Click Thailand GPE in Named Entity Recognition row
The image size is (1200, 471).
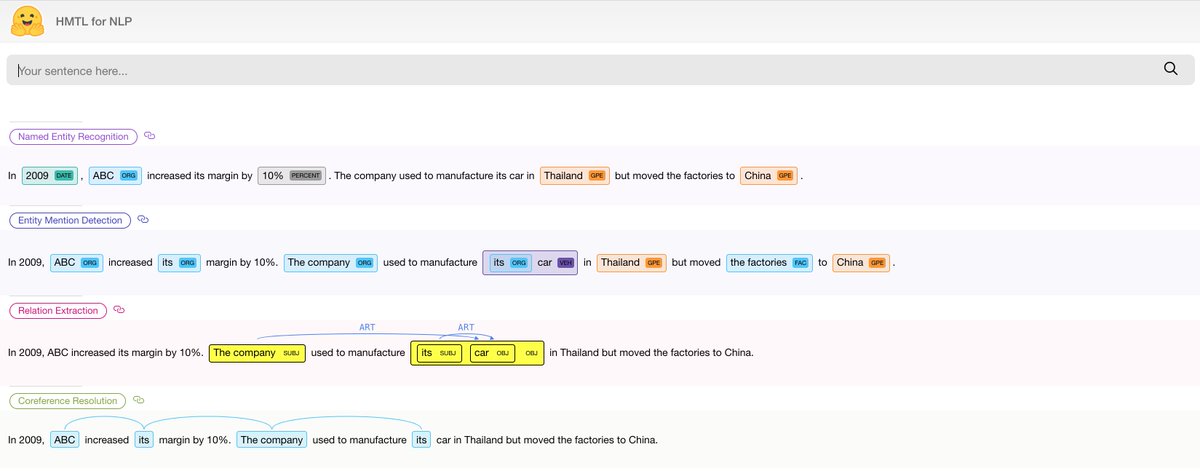point(574,176)
